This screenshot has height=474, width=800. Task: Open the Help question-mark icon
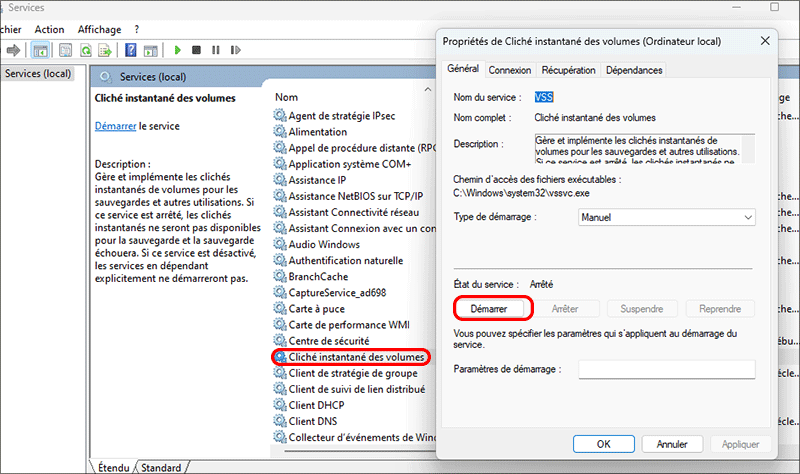[x=131, y=50]
